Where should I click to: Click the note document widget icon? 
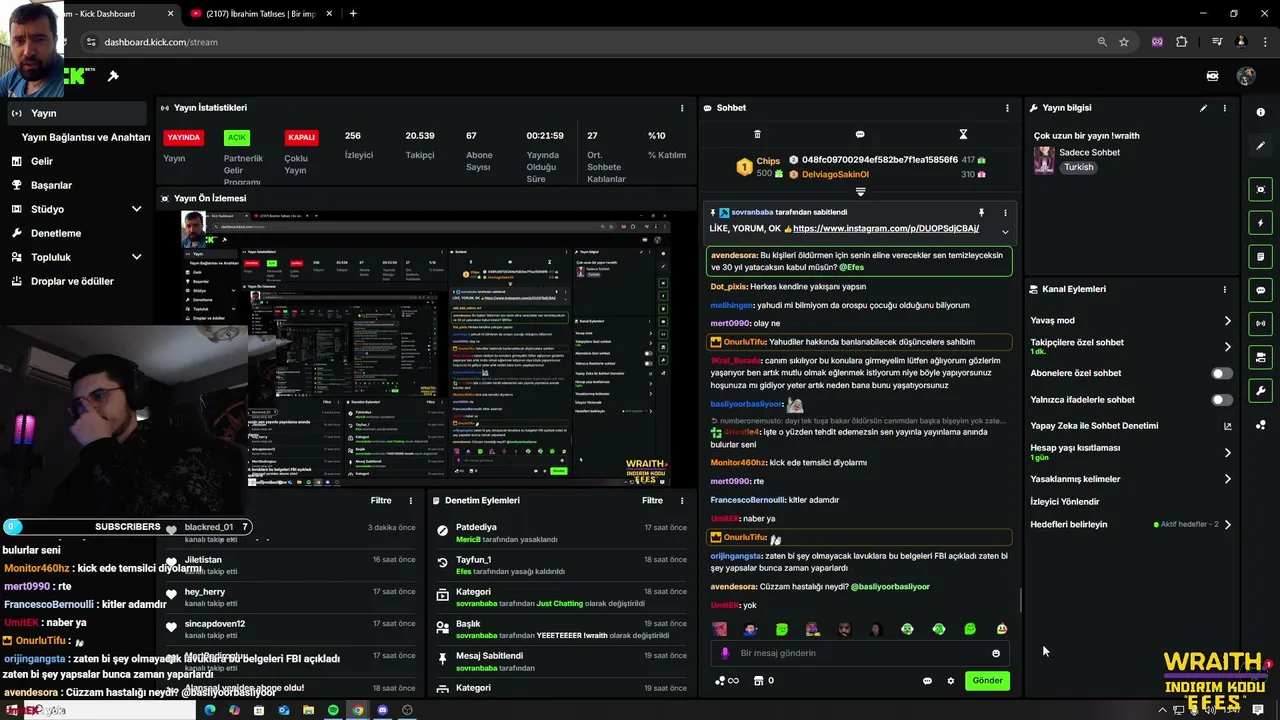tap(1261, 257)
